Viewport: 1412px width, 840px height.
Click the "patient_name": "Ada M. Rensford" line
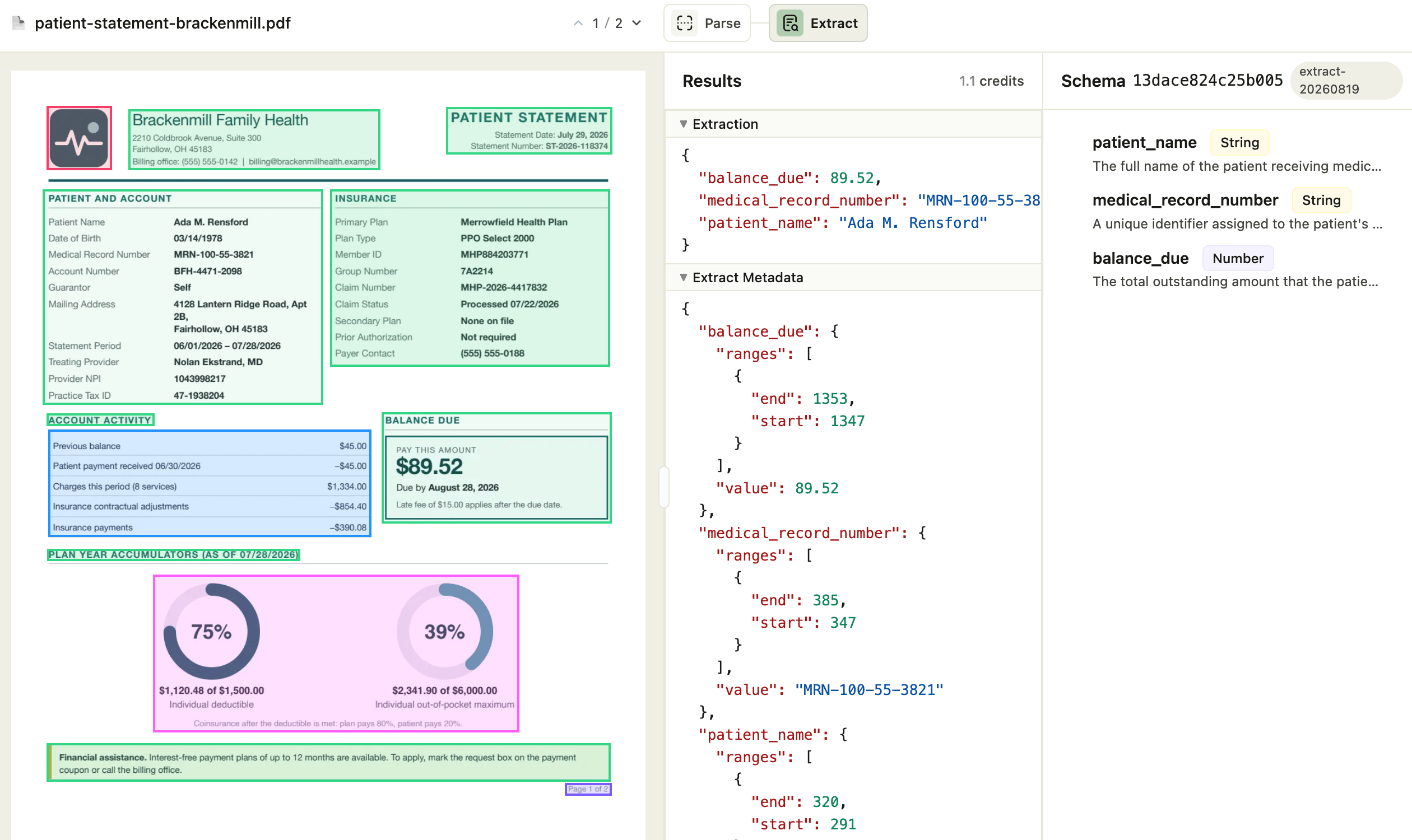(843, 223)
